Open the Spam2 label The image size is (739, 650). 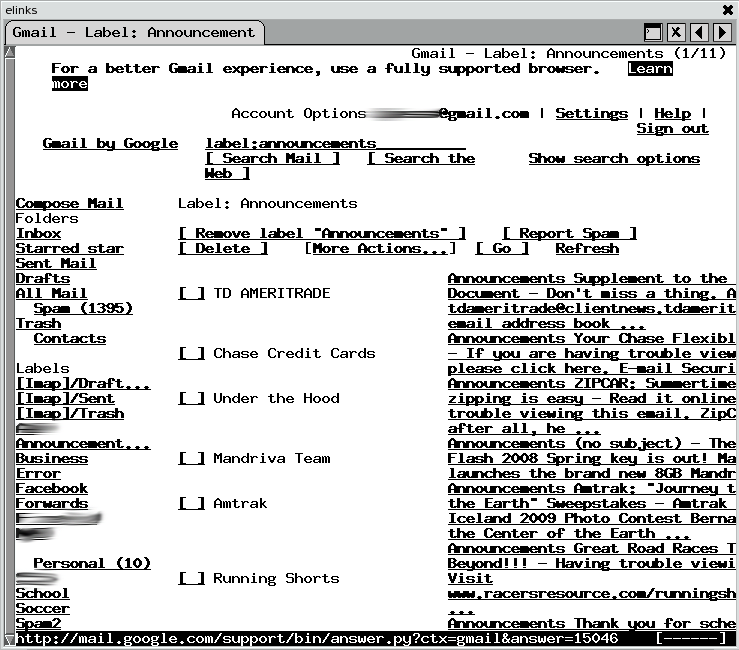coord(38,624)
